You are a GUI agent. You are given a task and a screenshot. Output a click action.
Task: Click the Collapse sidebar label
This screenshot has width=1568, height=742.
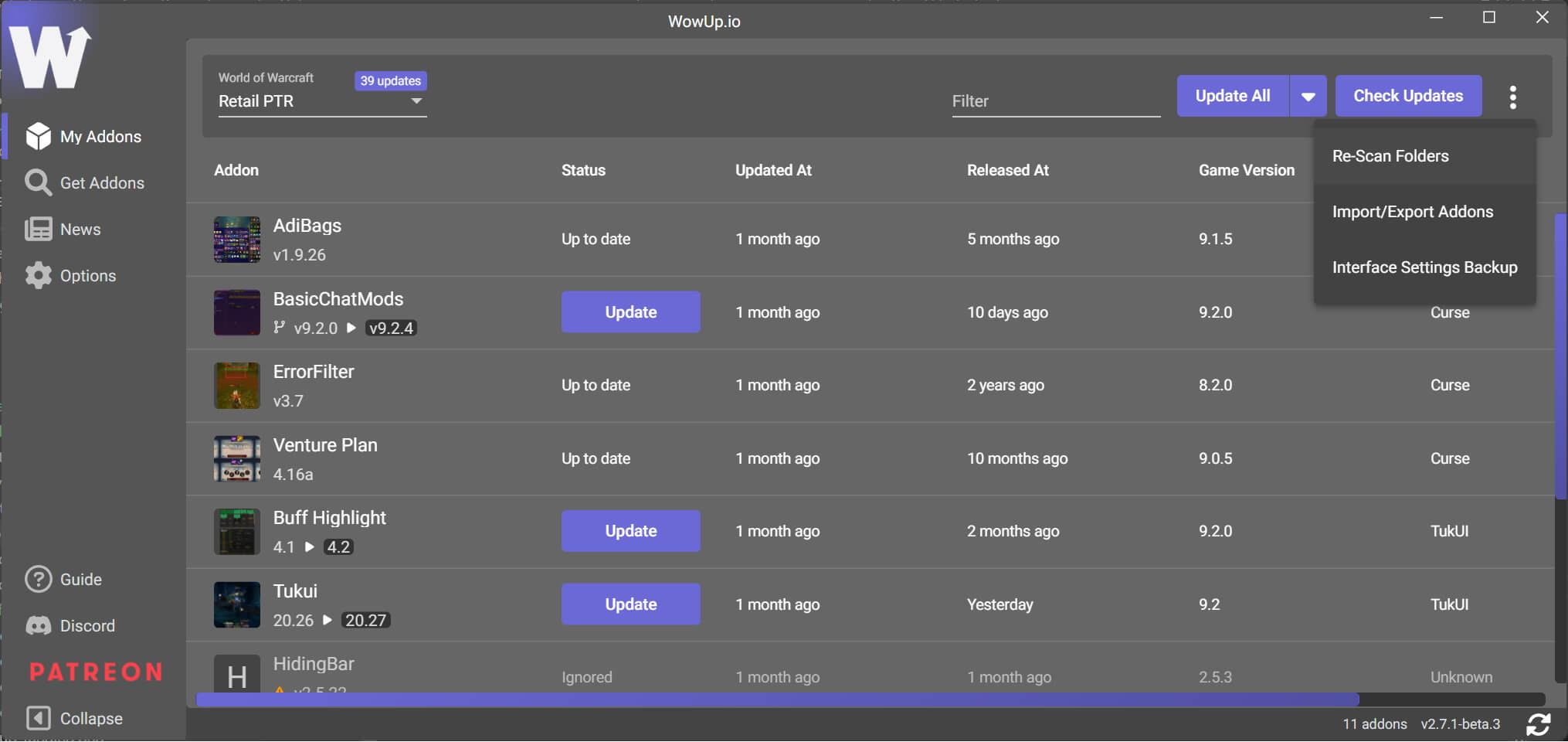click(91, 718)
